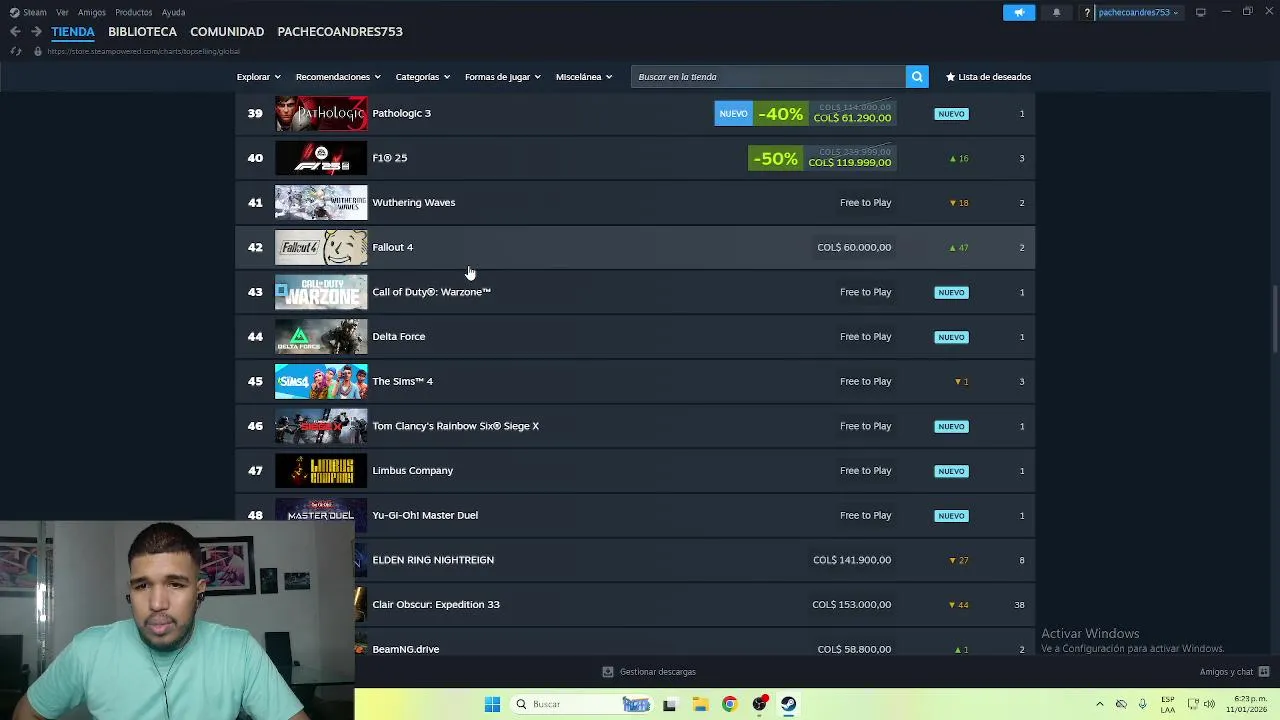Click the Delta Force thumbnail
The width and height of the screenshot is (1280, 720).
coord(321,336)
